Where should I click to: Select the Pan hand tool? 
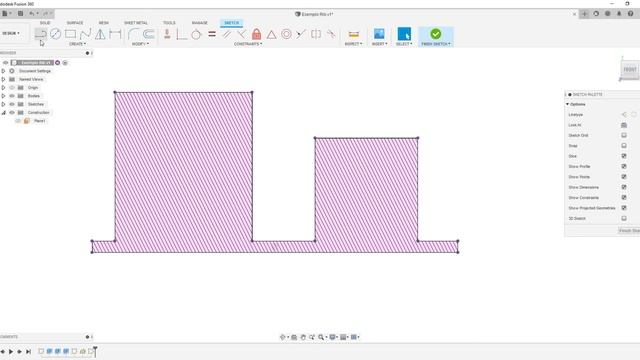pos(303,337)
